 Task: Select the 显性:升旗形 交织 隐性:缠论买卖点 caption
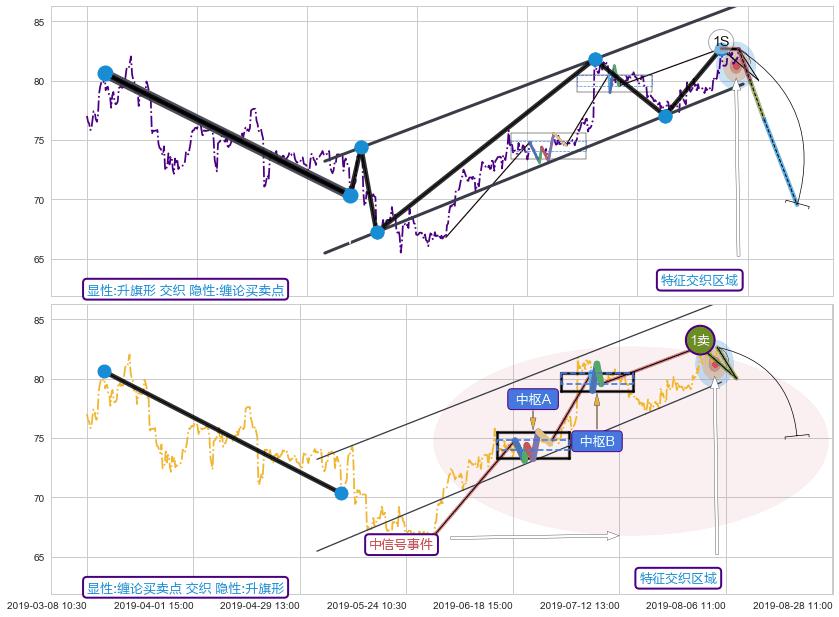(186, 290)
